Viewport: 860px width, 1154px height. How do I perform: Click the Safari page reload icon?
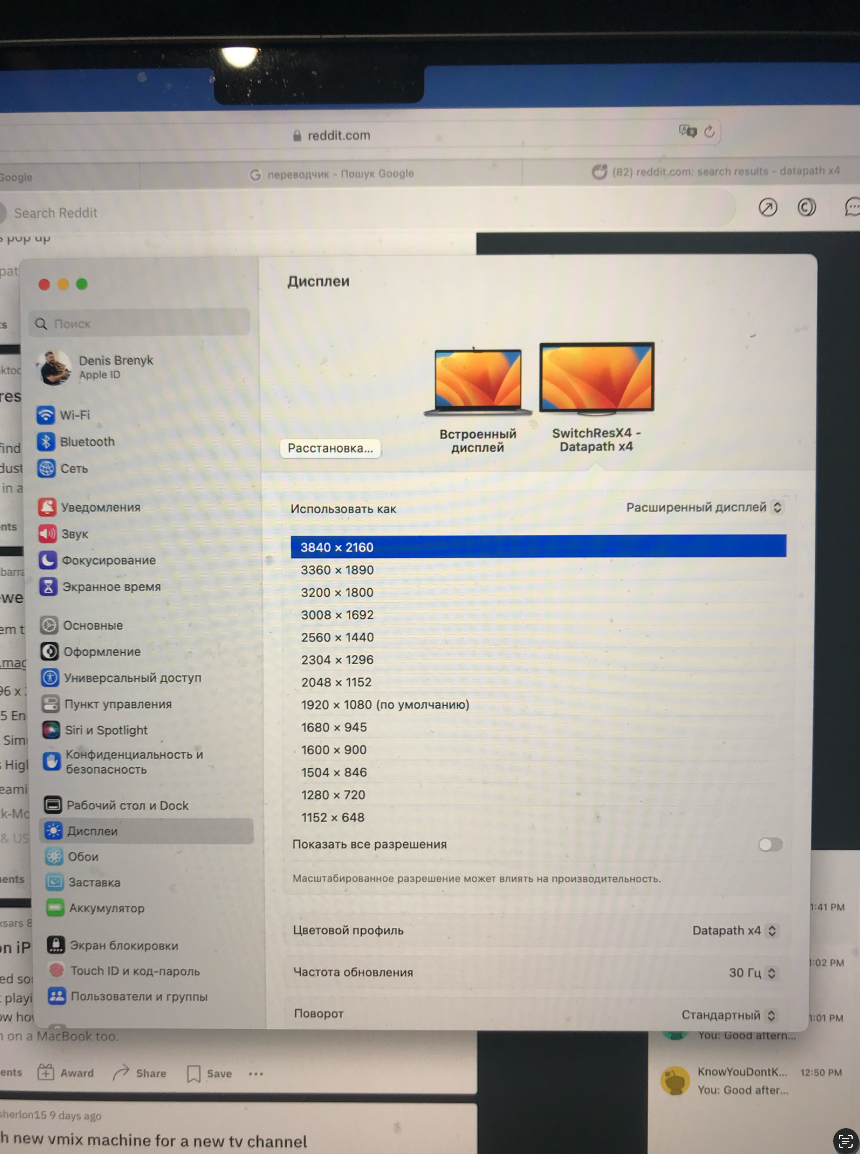click(710, 132)
